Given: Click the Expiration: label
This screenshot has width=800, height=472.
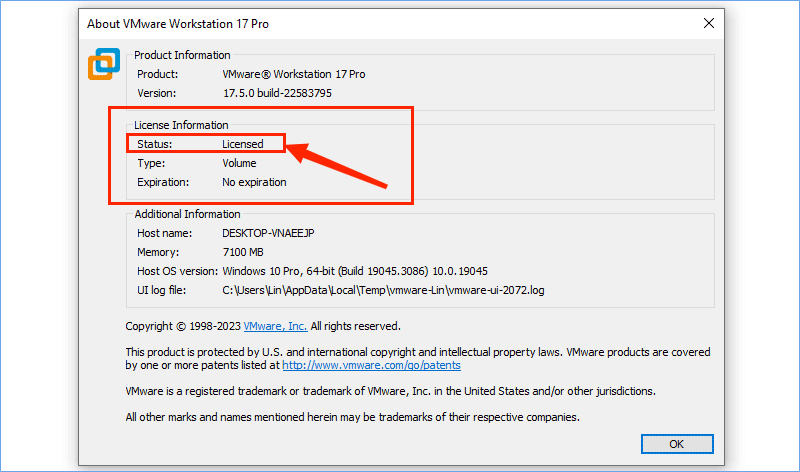Looking at the screenshot, I should (163, 182).
